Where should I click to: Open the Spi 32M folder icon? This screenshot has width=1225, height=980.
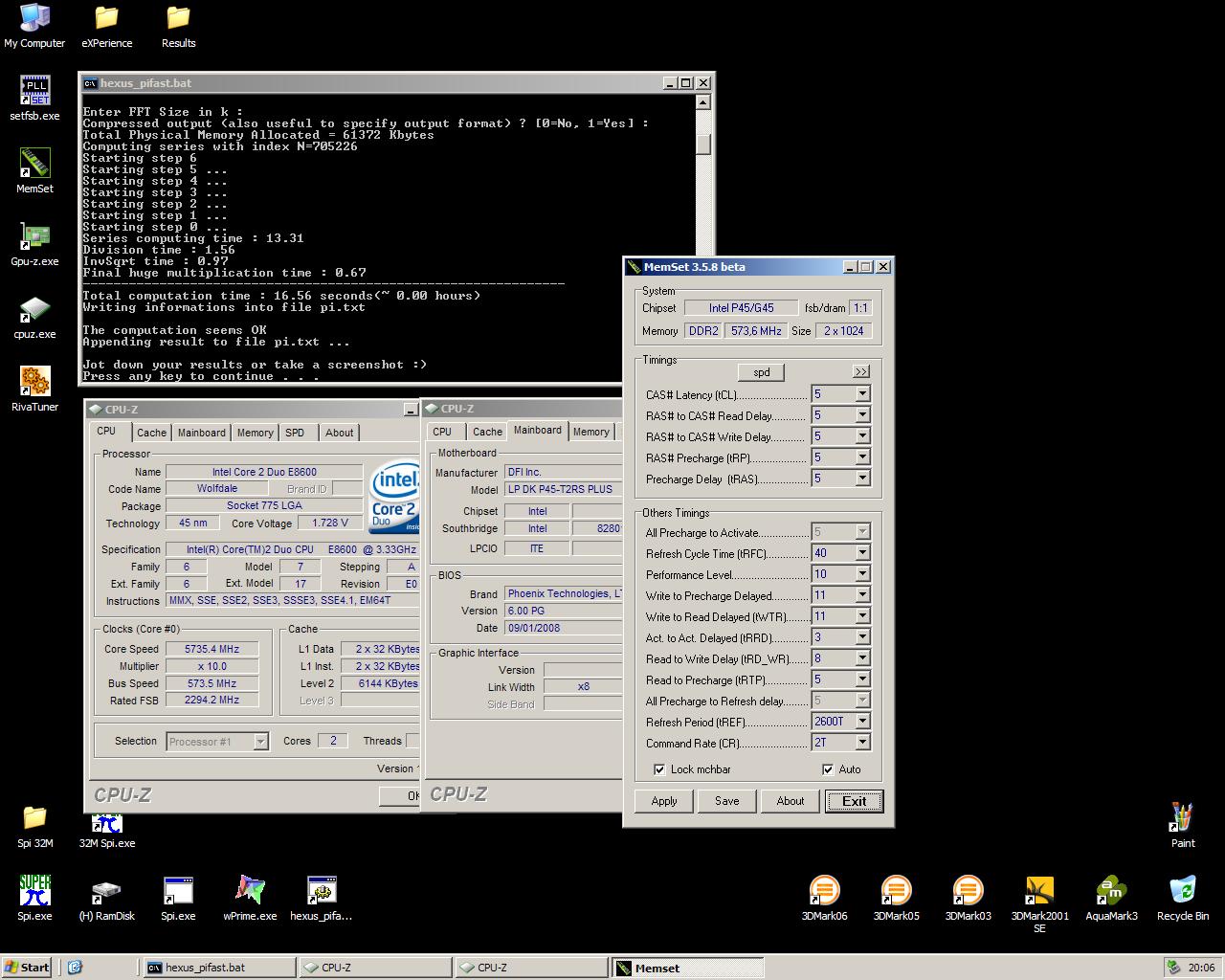click(x=34, y=826)
